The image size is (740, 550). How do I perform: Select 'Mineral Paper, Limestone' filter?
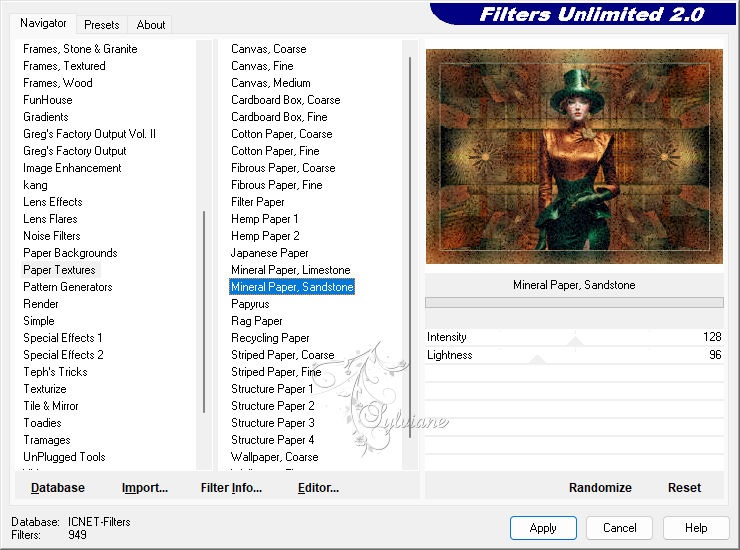[x=291, y=270]
